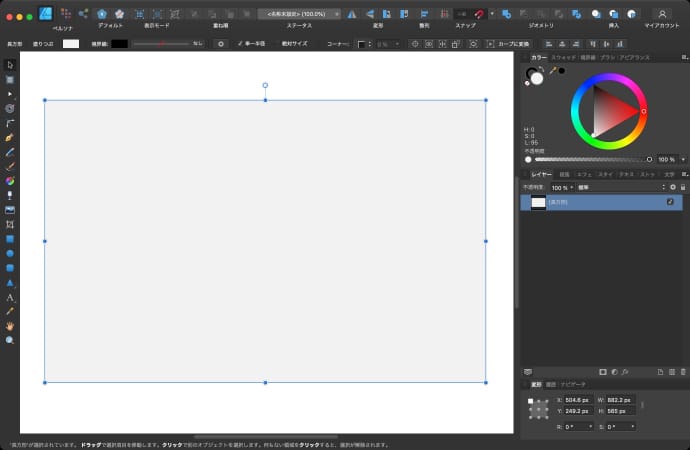Switch to the 履歴 (History) tab
690x450 pixels.
pos(550,384)
